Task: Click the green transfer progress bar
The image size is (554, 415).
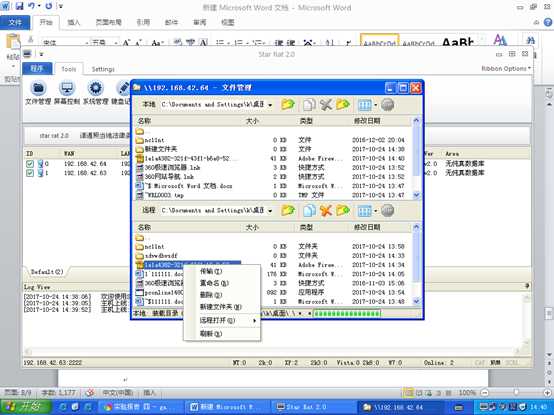Action: click(x=347, y=313)
